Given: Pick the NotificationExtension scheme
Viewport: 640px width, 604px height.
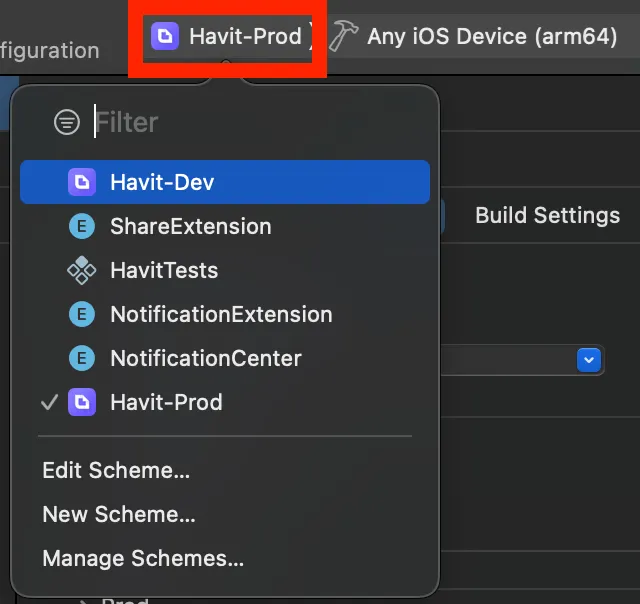Looking at the screenshot, I should point(221,314).
